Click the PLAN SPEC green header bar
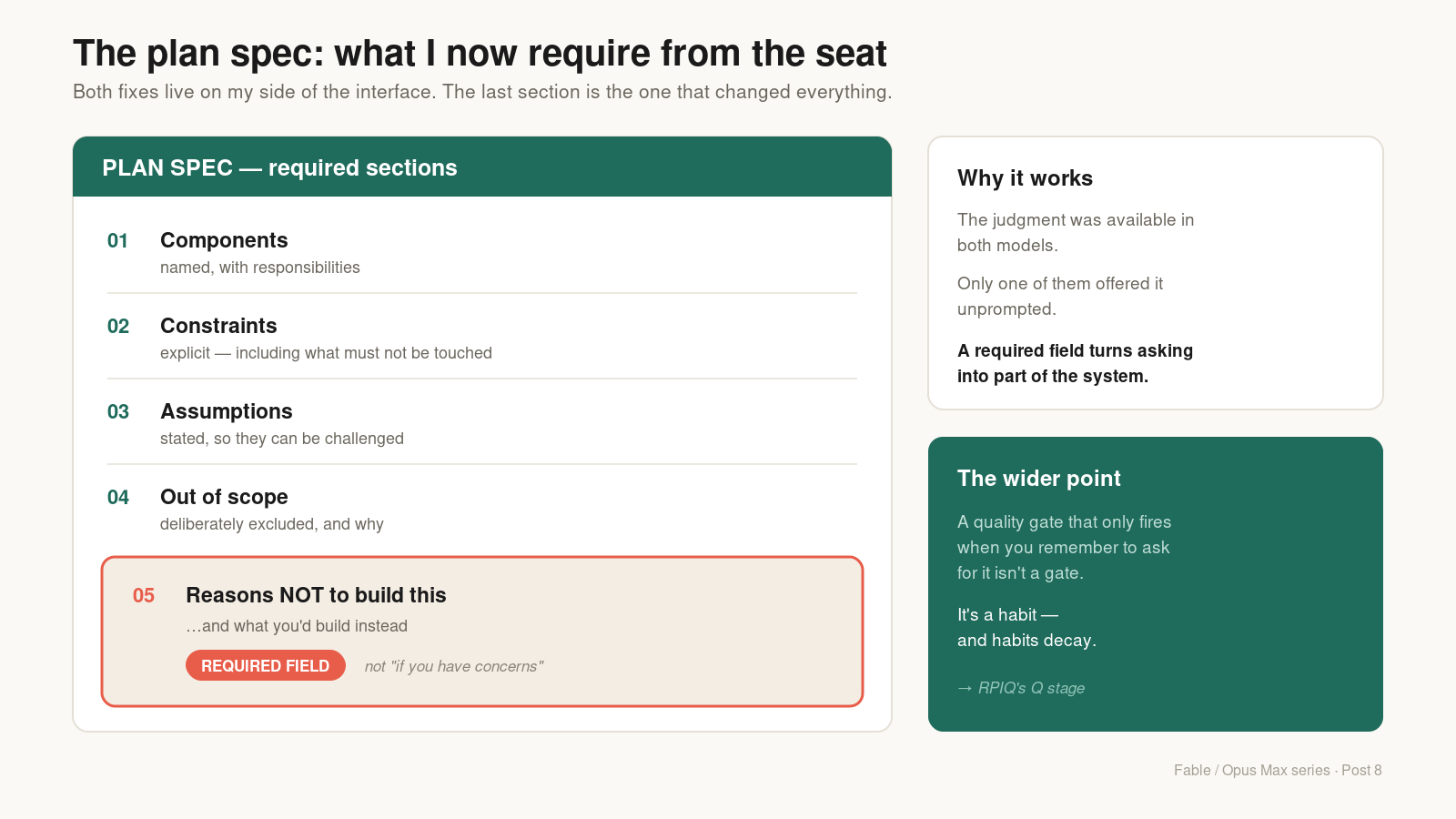This screenshot has width=1456, height=819. (482, 167)
